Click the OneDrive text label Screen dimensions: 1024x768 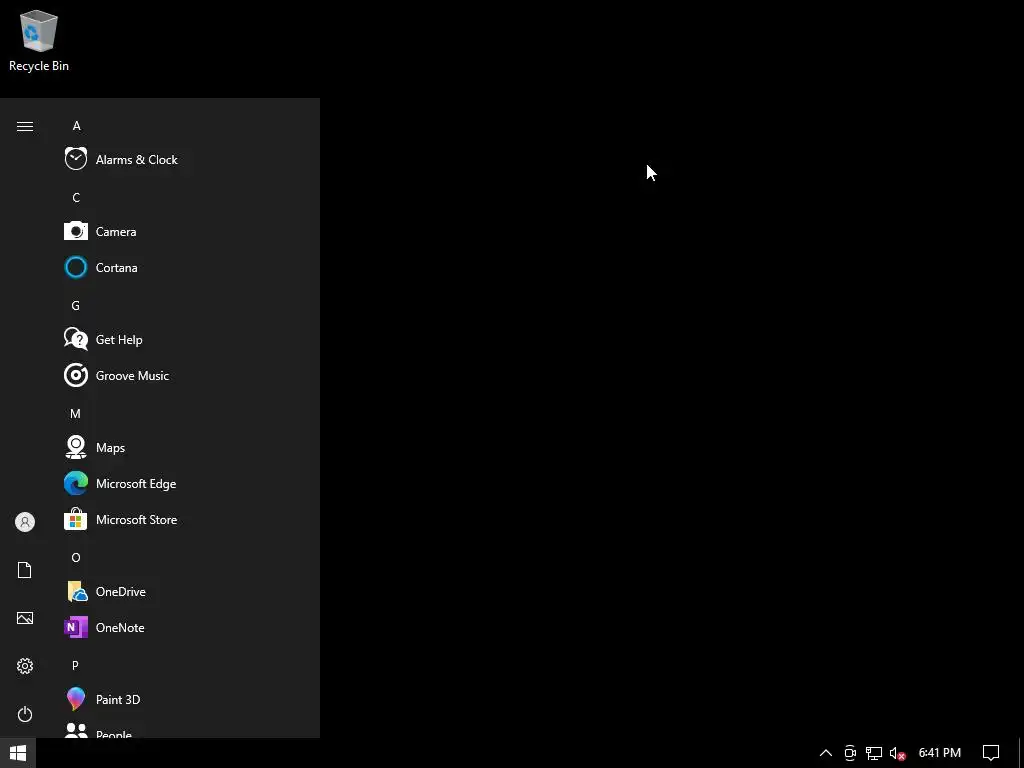[x=120, y=592]
